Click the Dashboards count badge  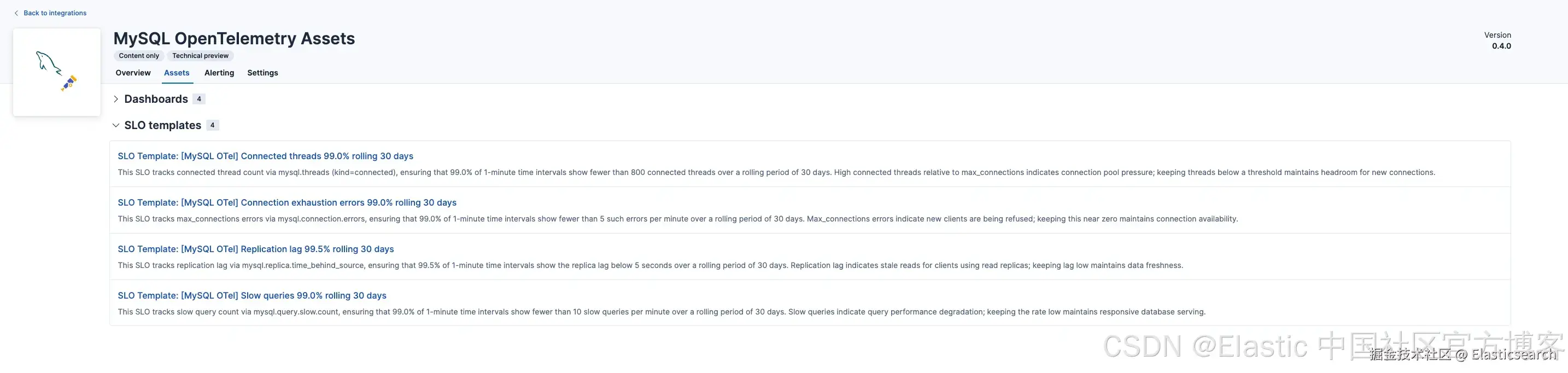[199, 99]
